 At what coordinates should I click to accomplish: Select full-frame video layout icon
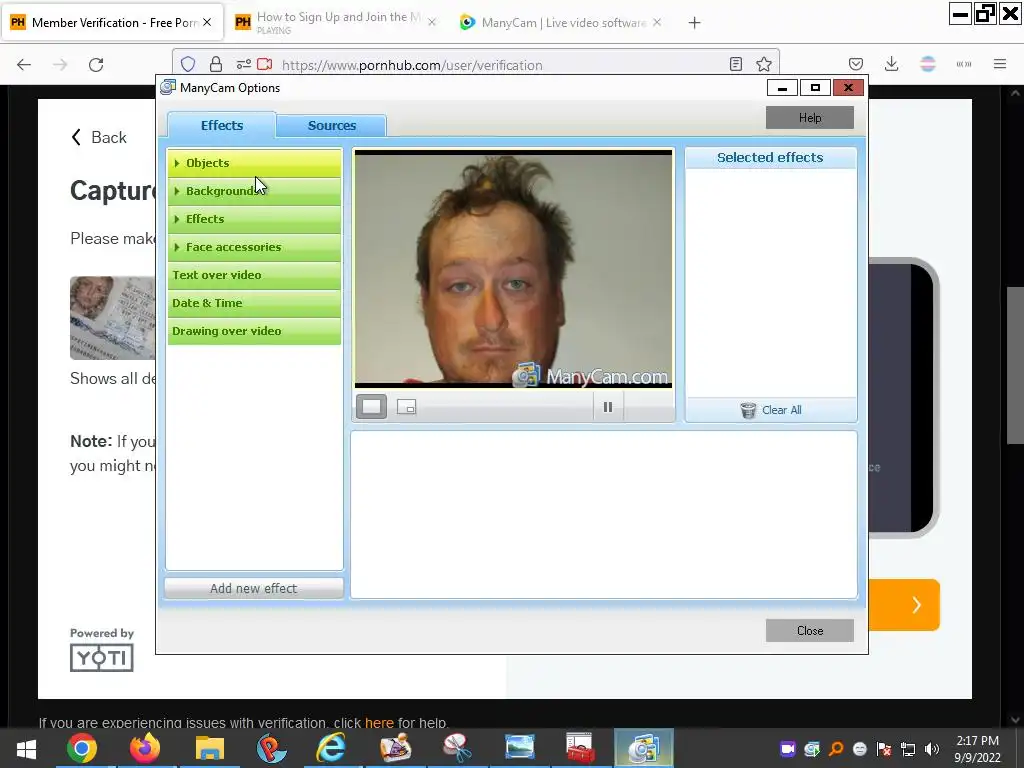tap(372, 407)
